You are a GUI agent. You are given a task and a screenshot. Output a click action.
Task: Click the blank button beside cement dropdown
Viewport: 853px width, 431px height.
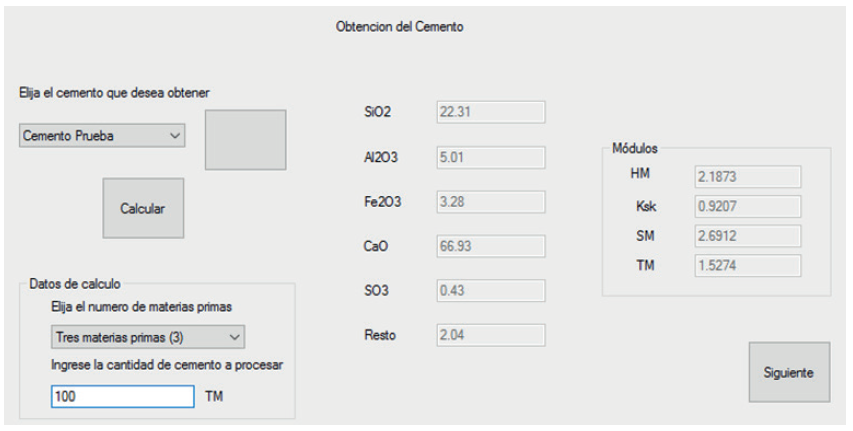pos(245,139)
